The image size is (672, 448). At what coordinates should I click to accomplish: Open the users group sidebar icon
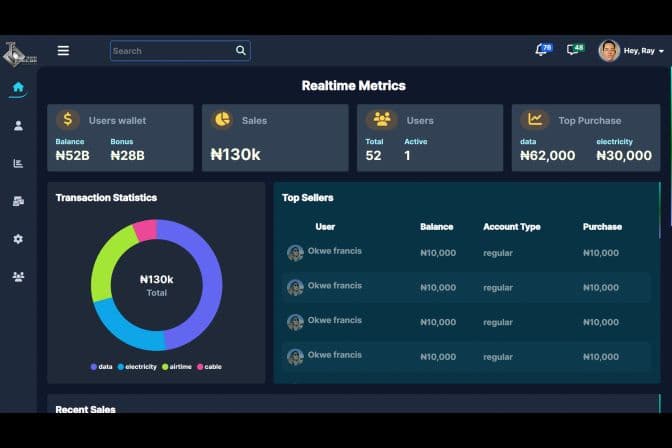coord(18,277)
